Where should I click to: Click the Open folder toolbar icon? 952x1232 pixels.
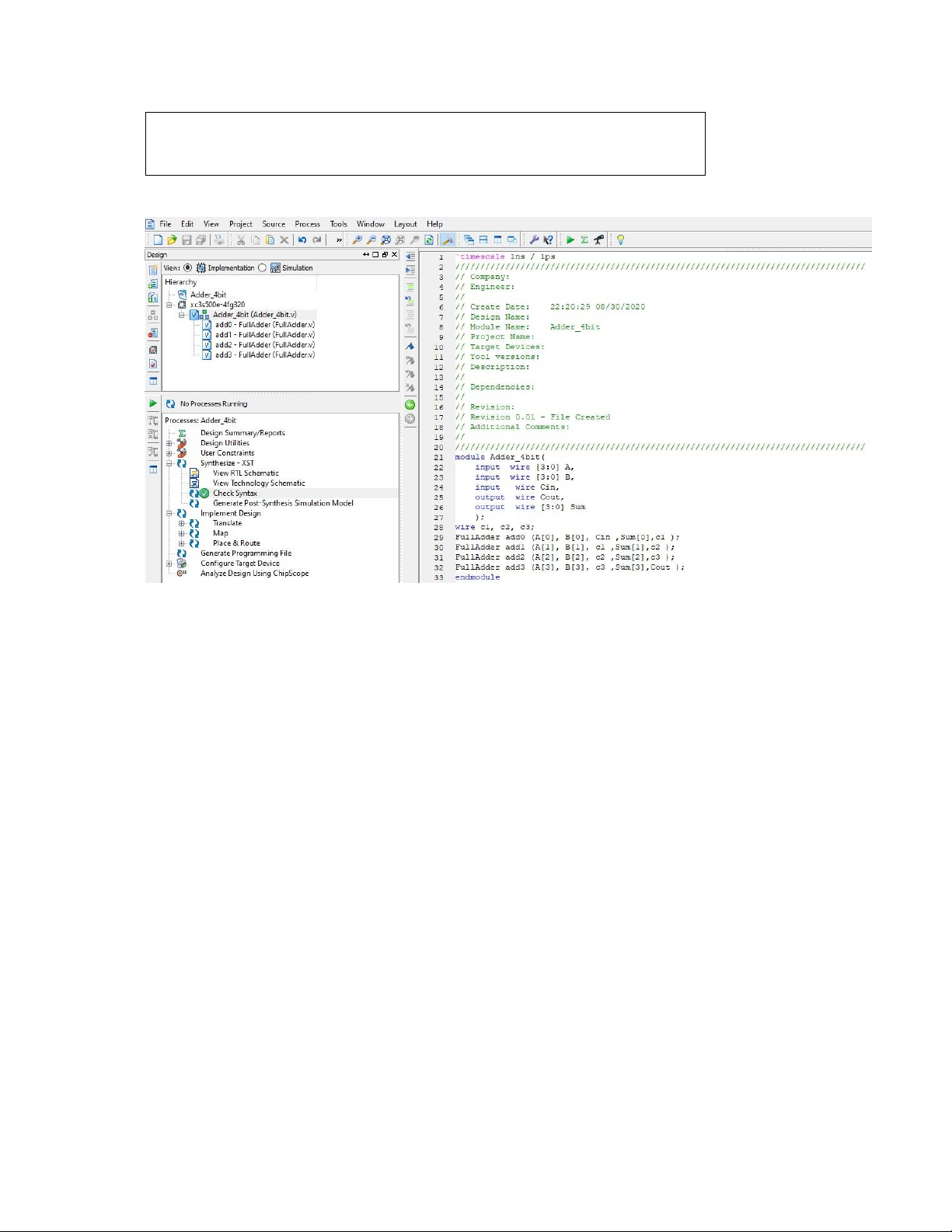[x=173, y=240]
